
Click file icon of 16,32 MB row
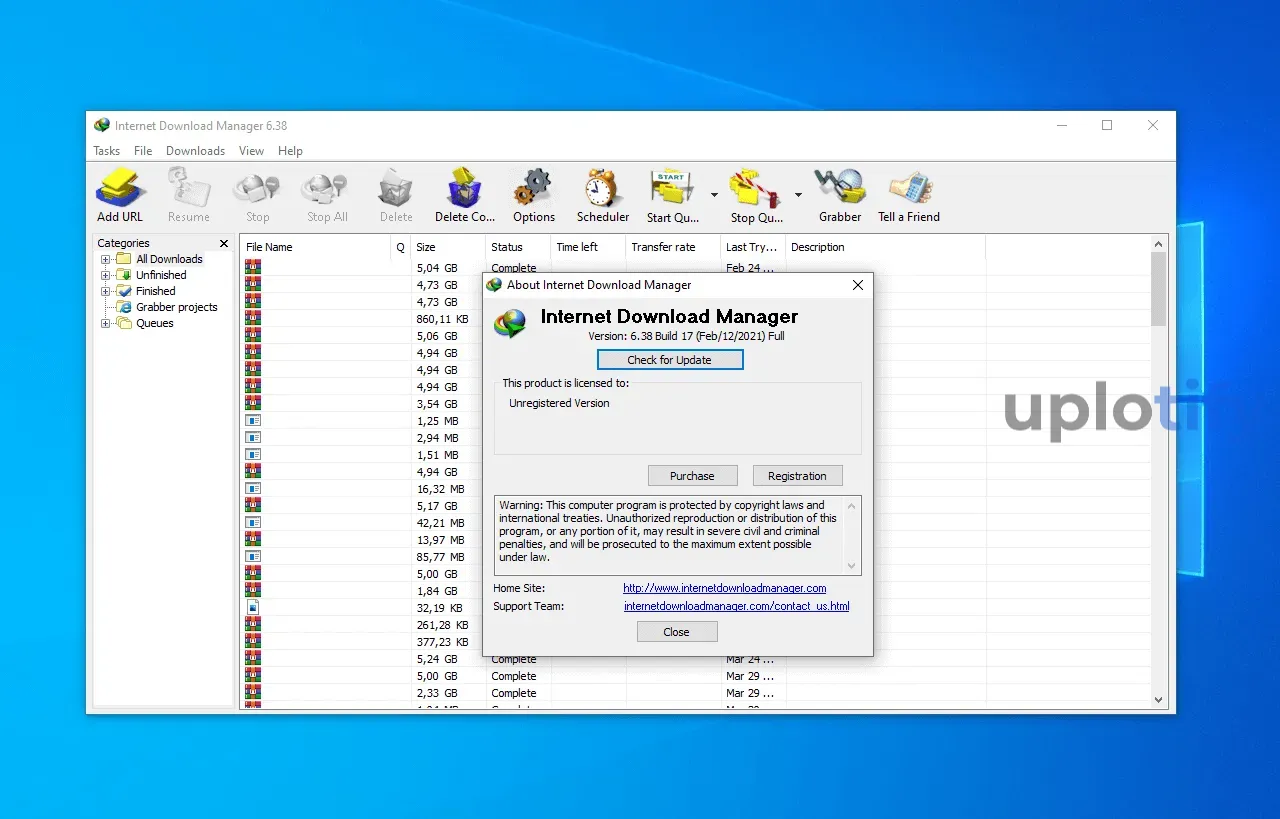click(x=253, y=488)
